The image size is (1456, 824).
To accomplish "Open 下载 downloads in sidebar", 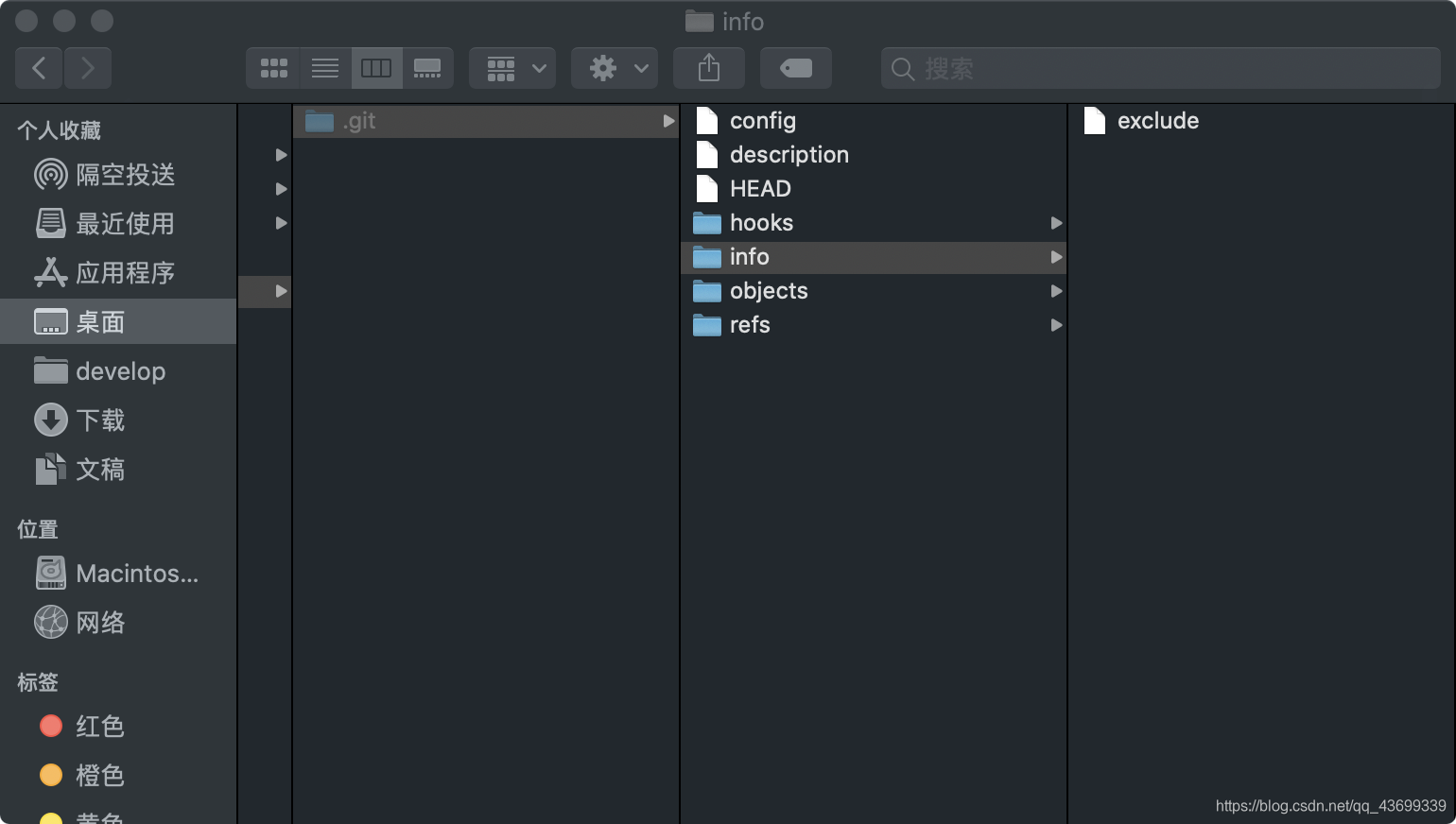I will (x=118, y=421).
